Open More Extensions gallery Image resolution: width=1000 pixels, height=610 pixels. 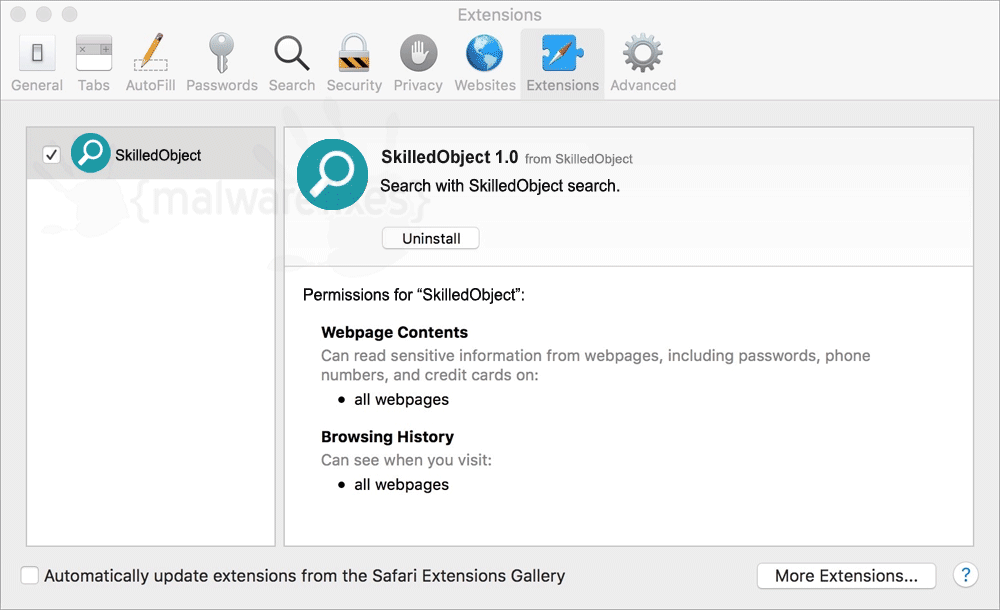846,576
